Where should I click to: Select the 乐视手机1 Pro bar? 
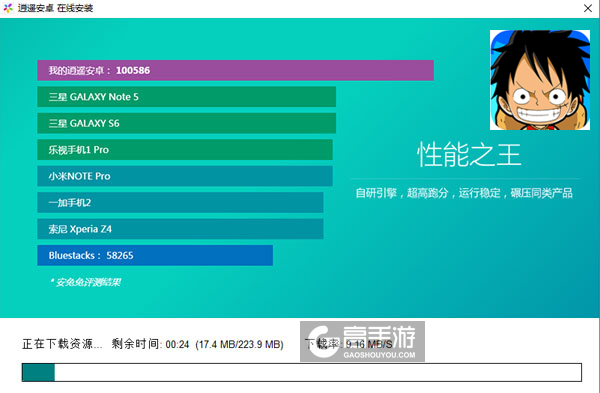(x=185, y=150)
